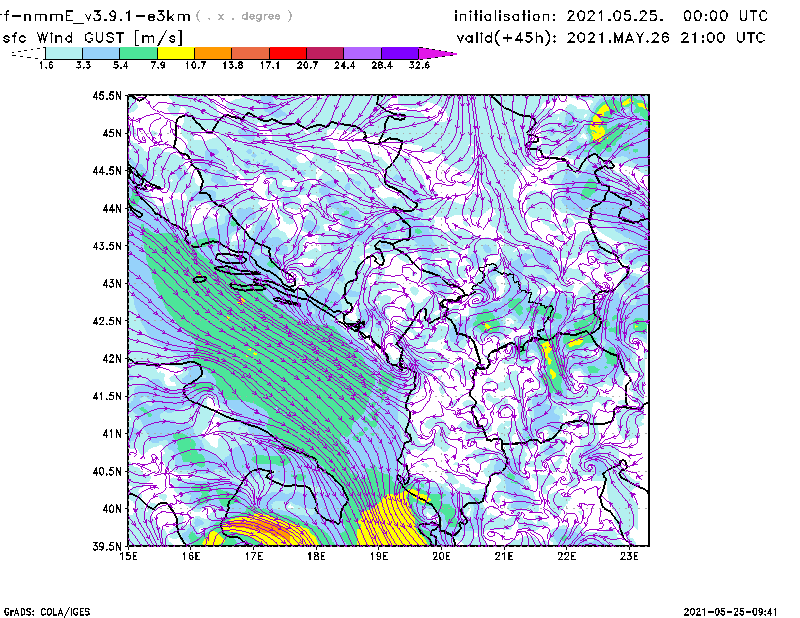The image size is (800, 618).
Task: Select the violet 28.4–32.6 legend swatch
Action: pyautogui.click(x=400, y=53)
